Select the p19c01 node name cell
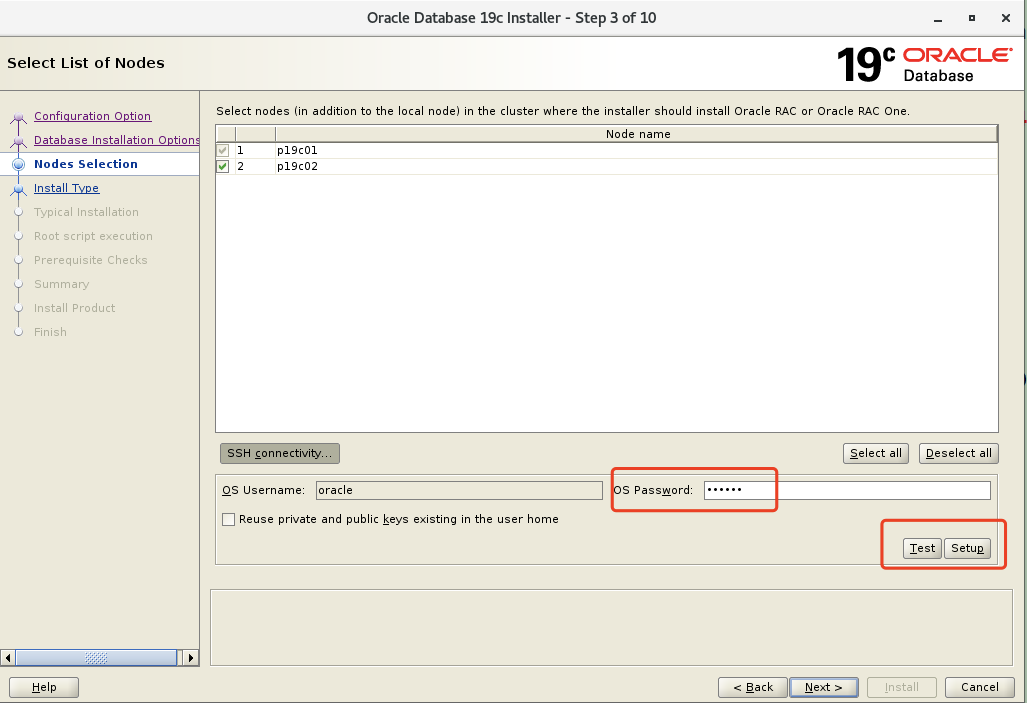 [x=637, y=150]
